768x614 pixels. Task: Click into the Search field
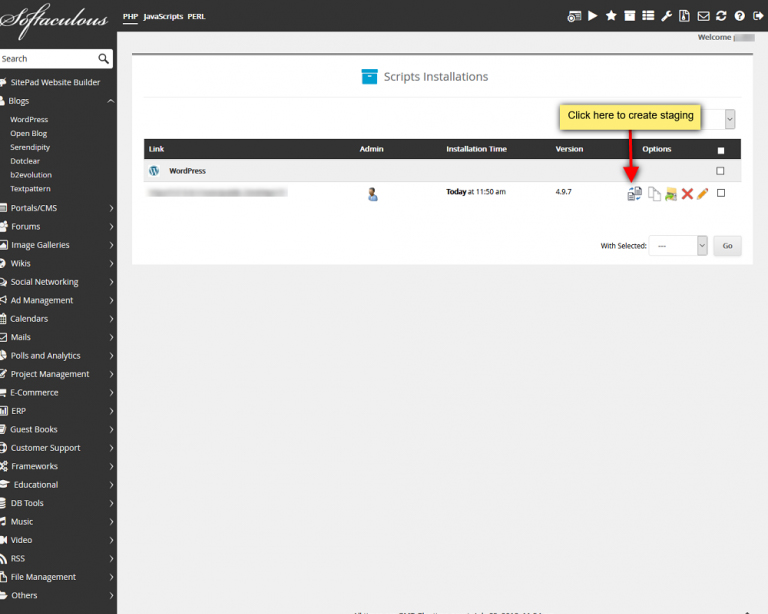[49, 59]
